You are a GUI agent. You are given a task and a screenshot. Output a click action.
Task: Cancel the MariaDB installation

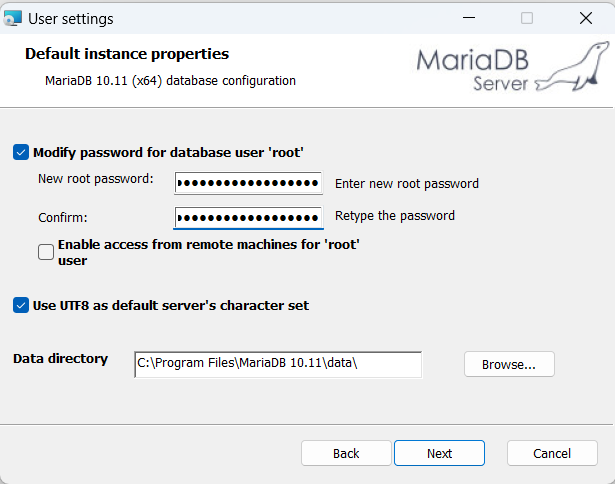552,453
